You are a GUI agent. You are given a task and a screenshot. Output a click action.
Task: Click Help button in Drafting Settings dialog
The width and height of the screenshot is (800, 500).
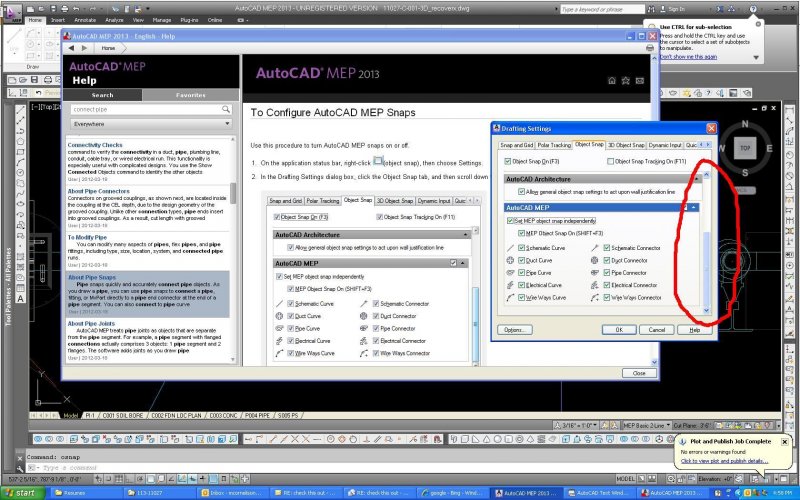tap(694, 330)
